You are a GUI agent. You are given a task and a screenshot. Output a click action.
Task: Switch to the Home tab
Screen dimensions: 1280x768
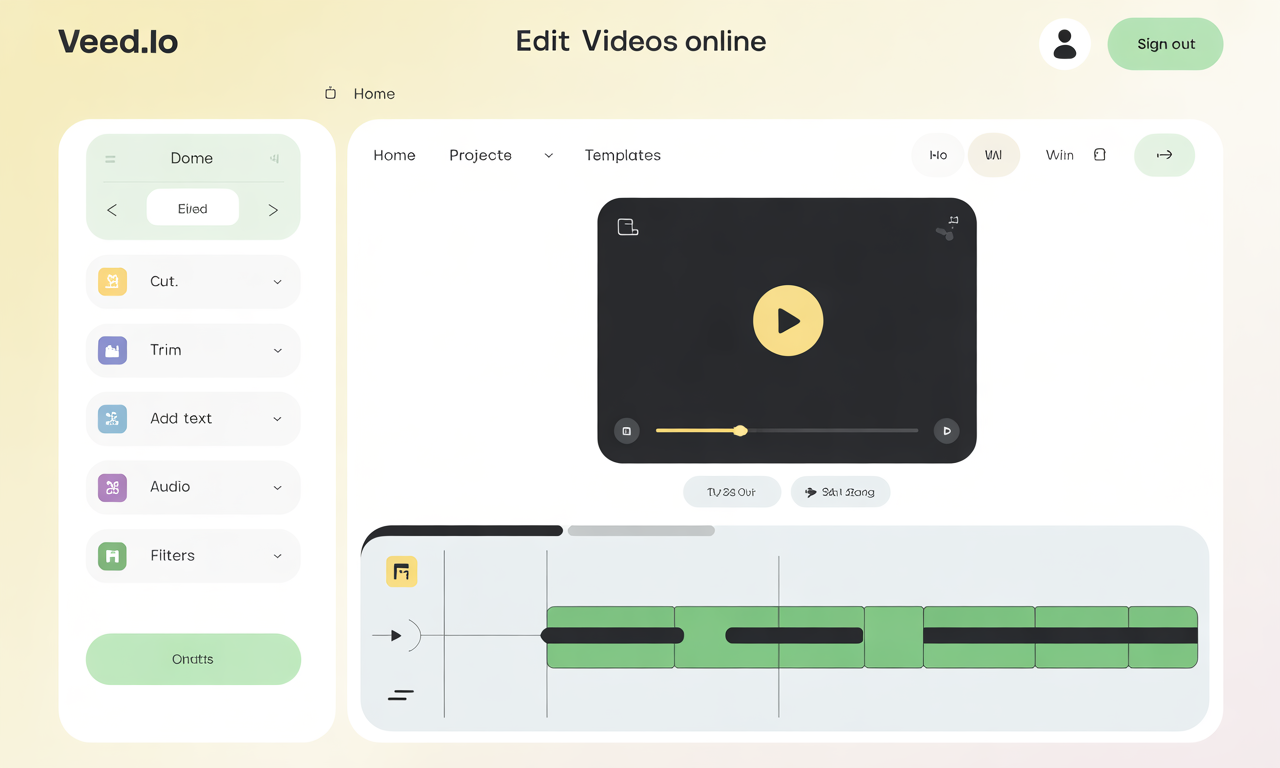point(394,155)
